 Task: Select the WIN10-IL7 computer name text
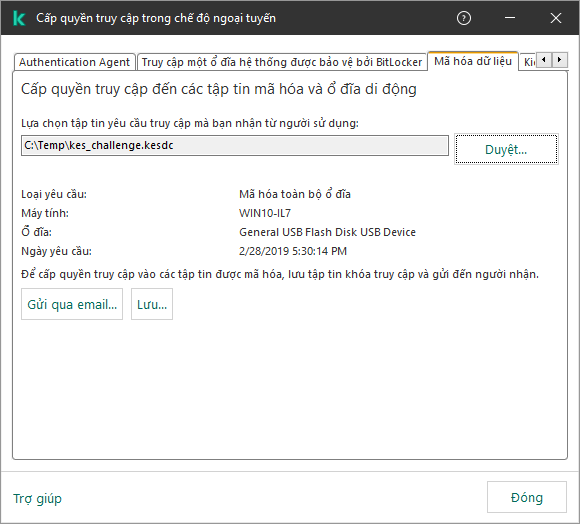[x=265, y=213]
